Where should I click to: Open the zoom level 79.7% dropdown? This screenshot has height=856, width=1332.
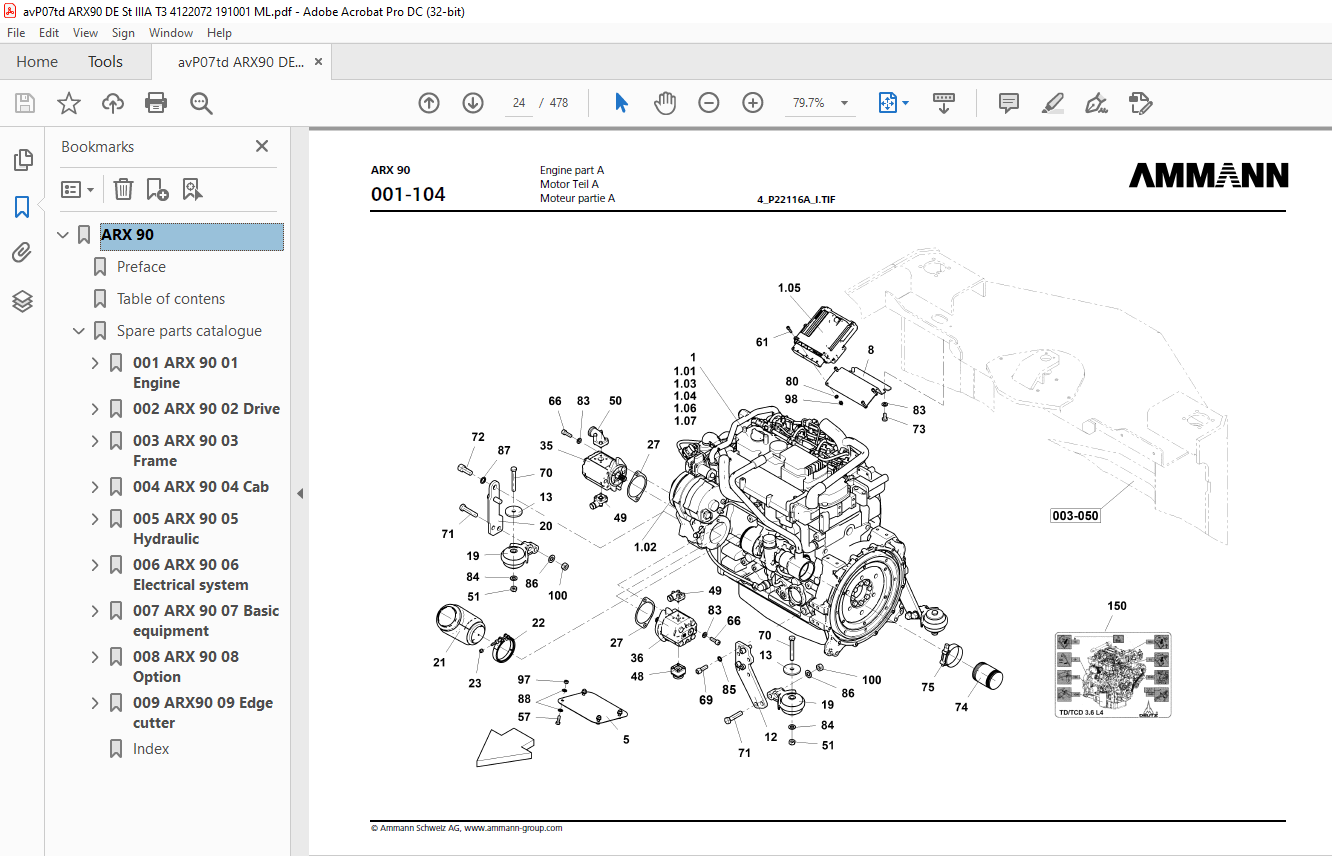click(844, 103)
